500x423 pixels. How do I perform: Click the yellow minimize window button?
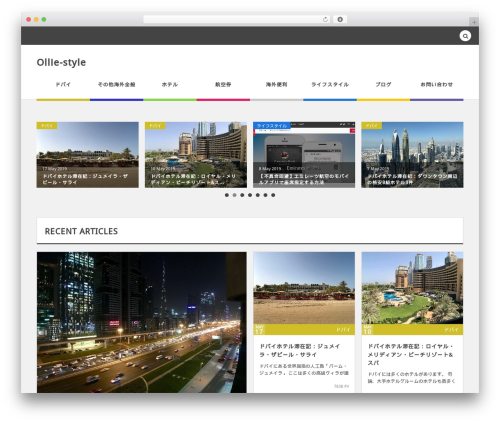click(36, 19)
